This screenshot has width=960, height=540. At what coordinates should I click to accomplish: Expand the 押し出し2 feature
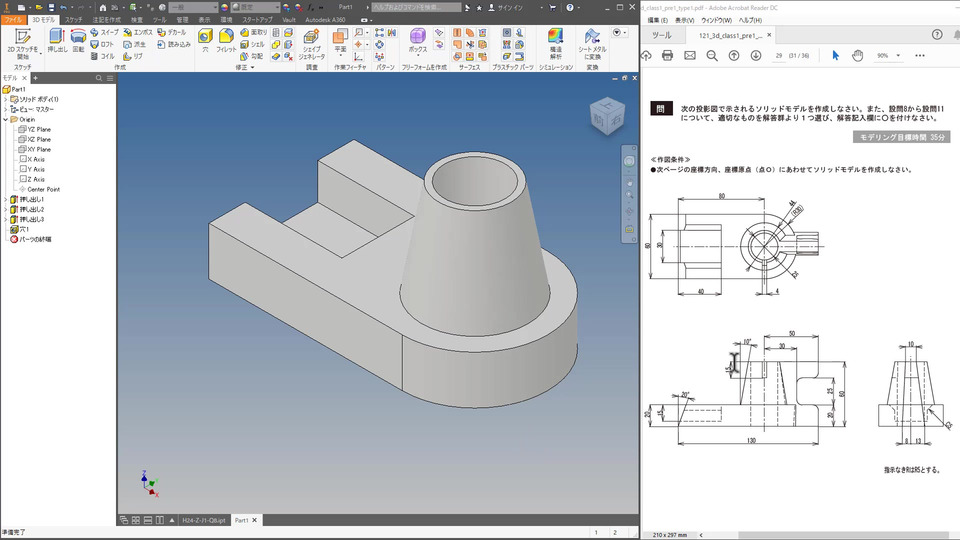coord(6,209)
